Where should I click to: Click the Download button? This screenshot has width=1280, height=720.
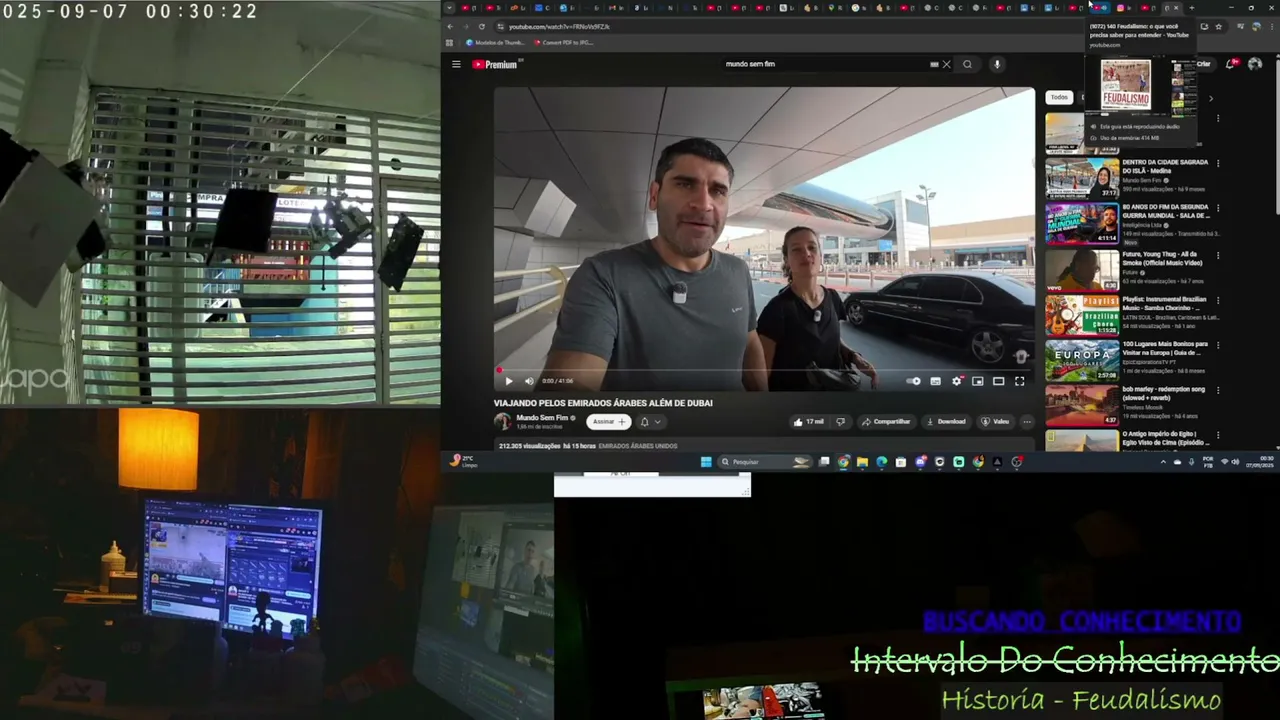946,422
